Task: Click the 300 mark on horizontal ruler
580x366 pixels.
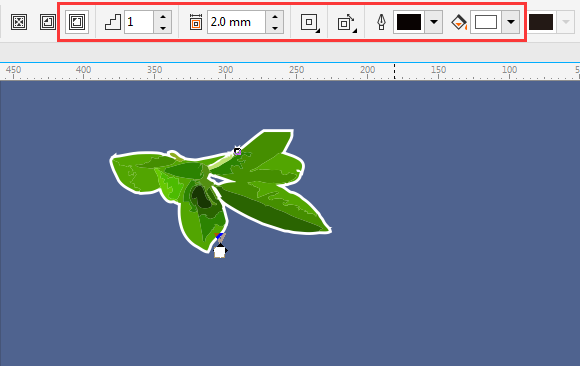Action: (x=225, y=70)
